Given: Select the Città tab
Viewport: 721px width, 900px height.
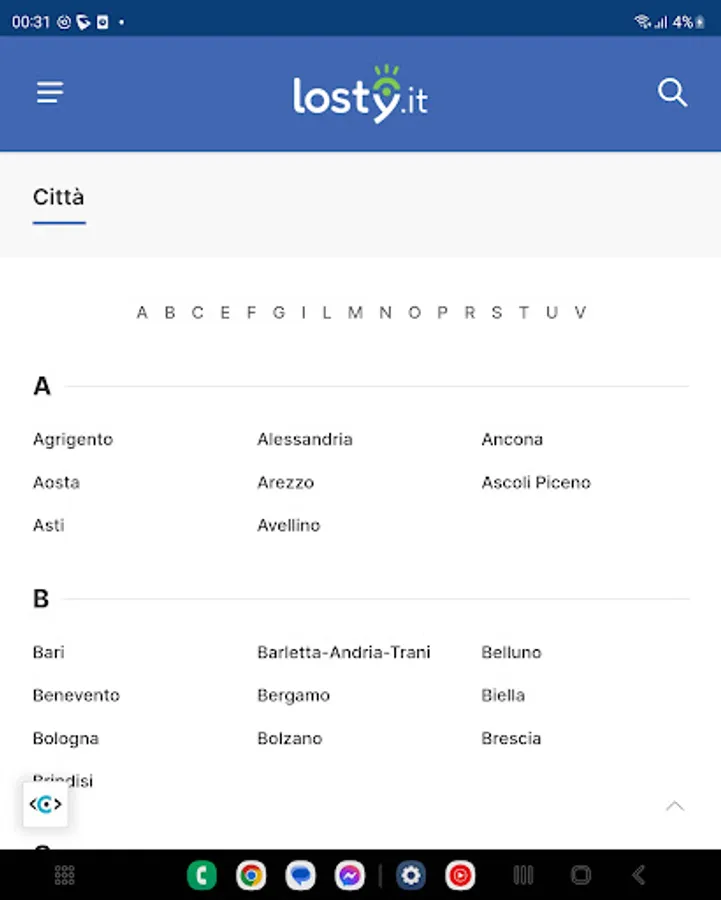Looking at the screenshot, I should (59, 197).
